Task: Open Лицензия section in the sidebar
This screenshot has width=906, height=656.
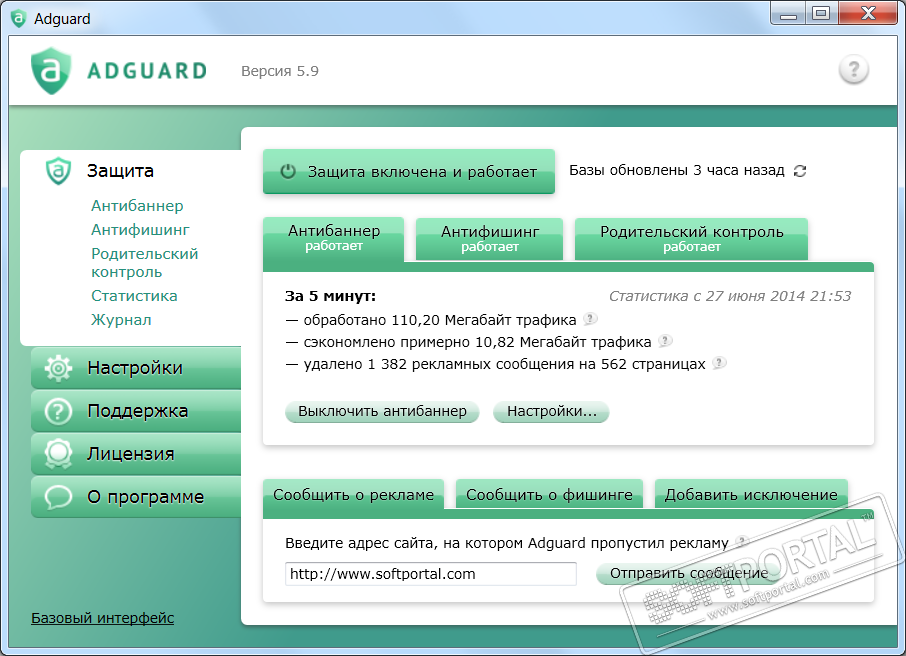Action: coord(131,454)
